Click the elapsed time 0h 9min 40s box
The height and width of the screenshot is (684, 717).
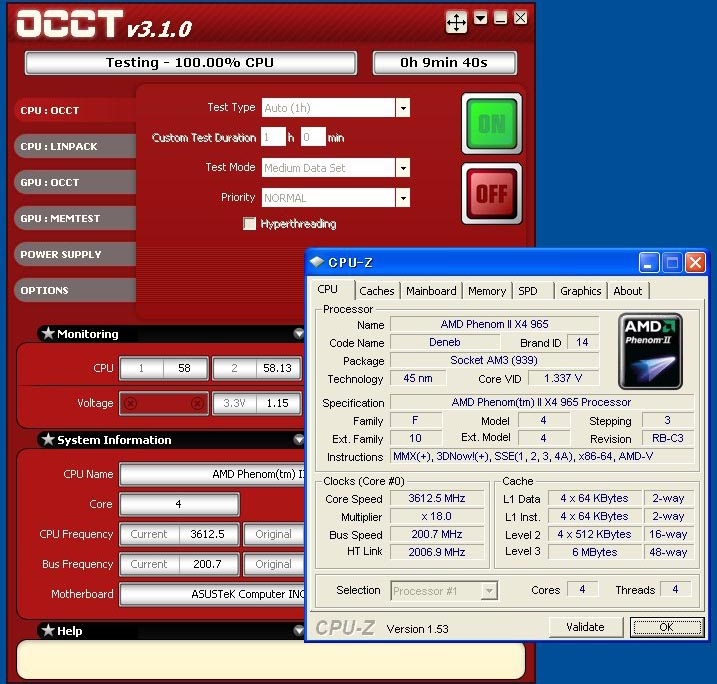[x=444, y=63]
